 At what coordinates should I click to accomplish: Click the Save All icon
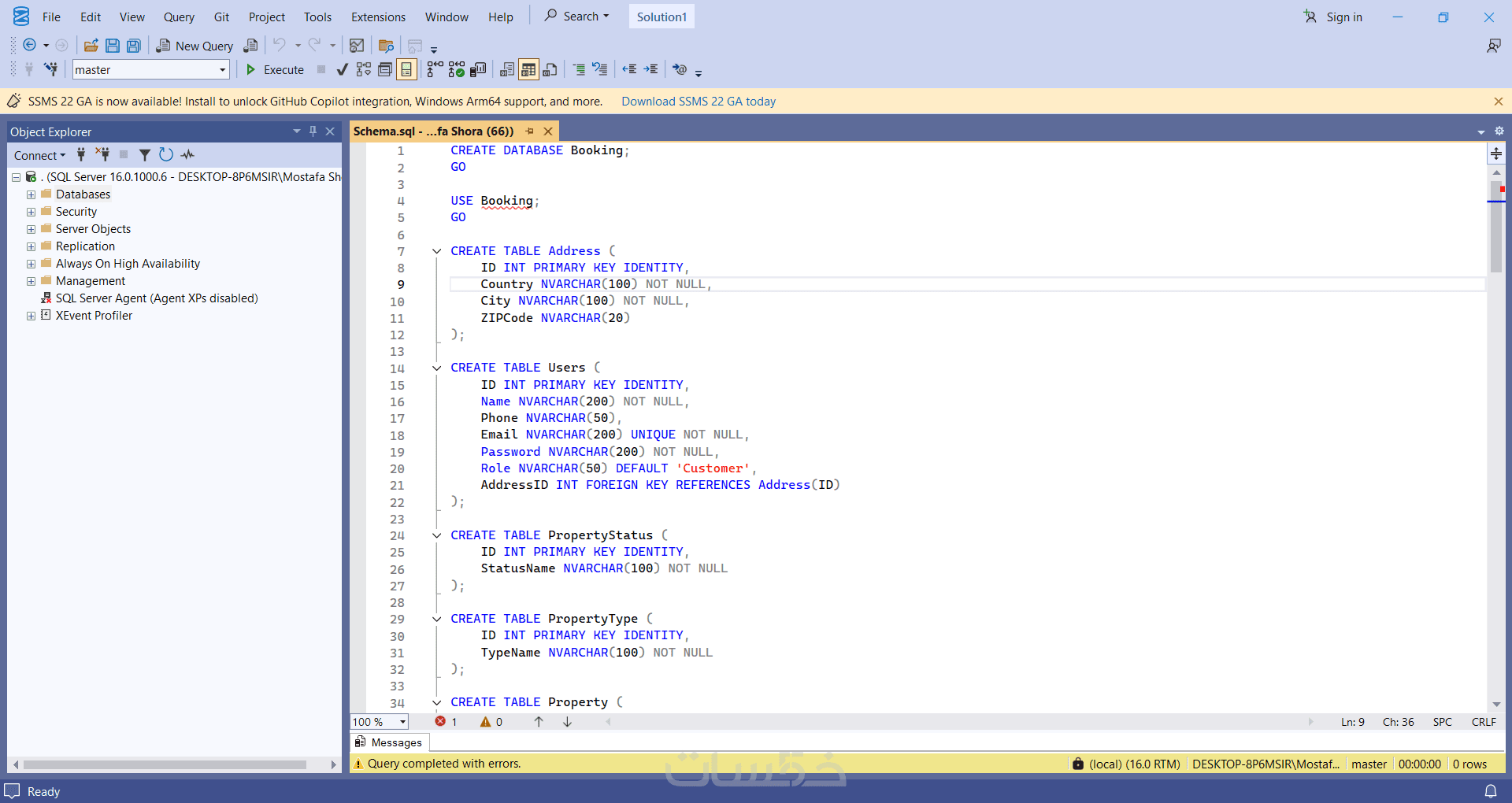coord(134,46)
